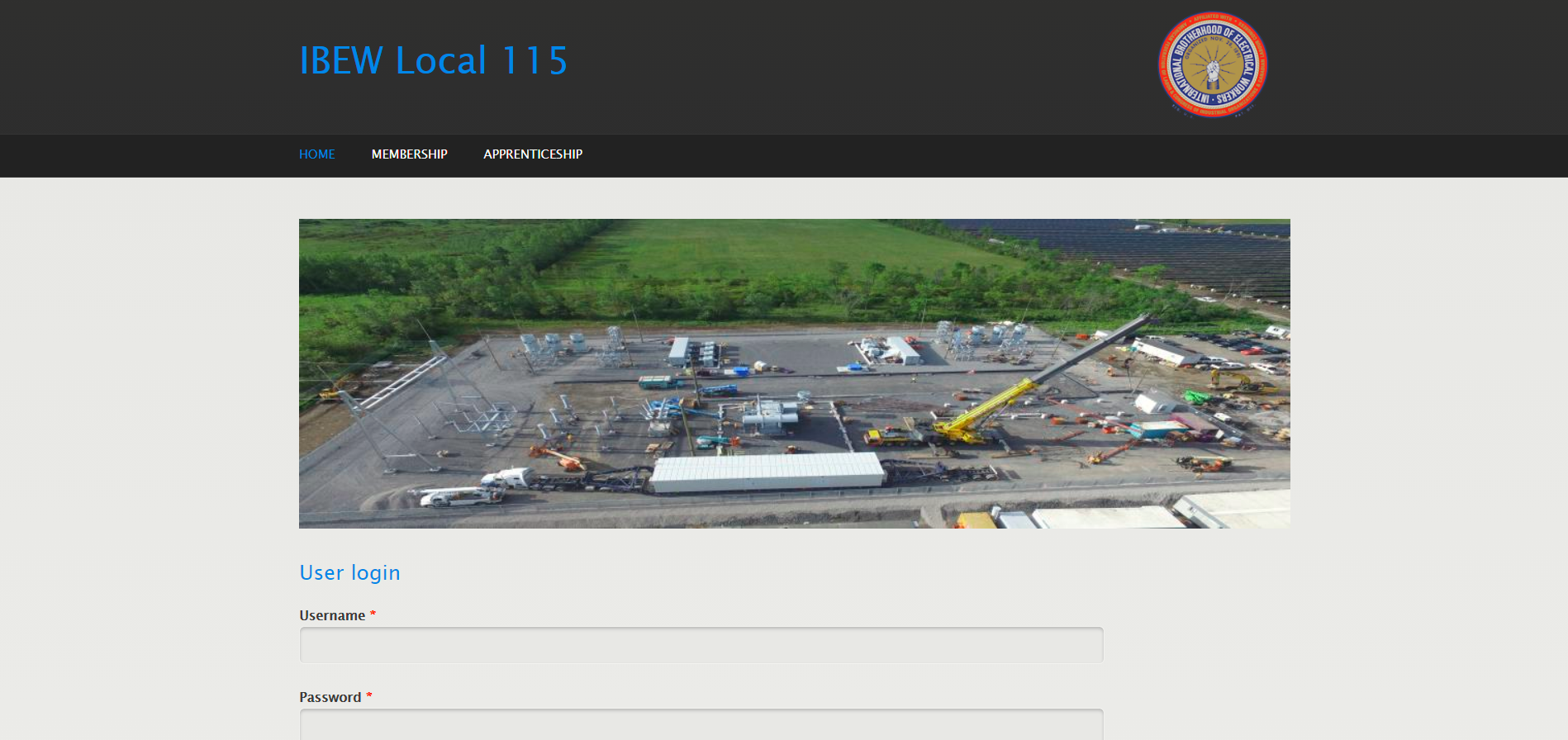The image size is (1568, 740).
Task: Open the APPRENTICESHIP menu item
Action: tap(533, 154)
